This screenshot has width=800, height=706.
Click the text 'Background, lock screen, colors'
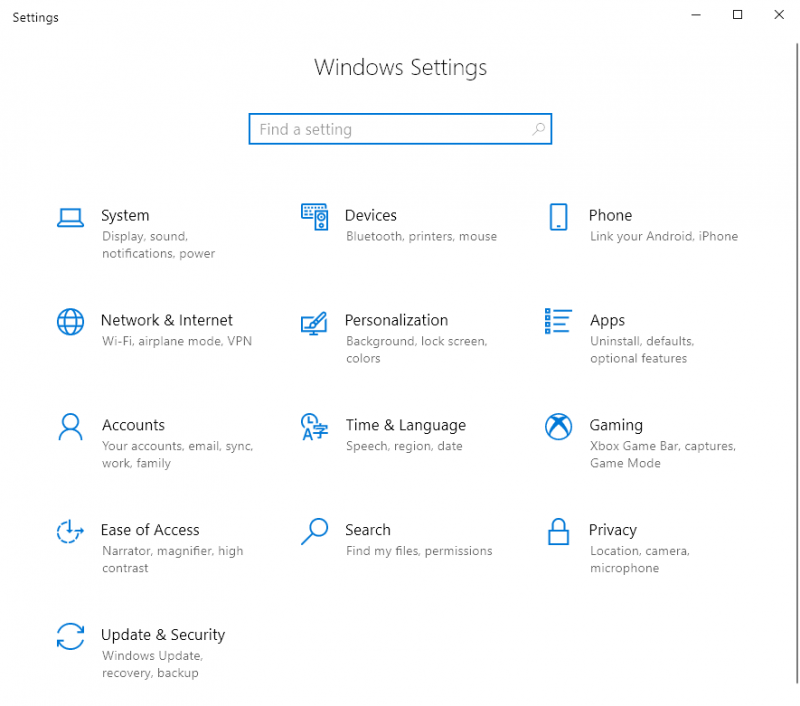point(416,349)
